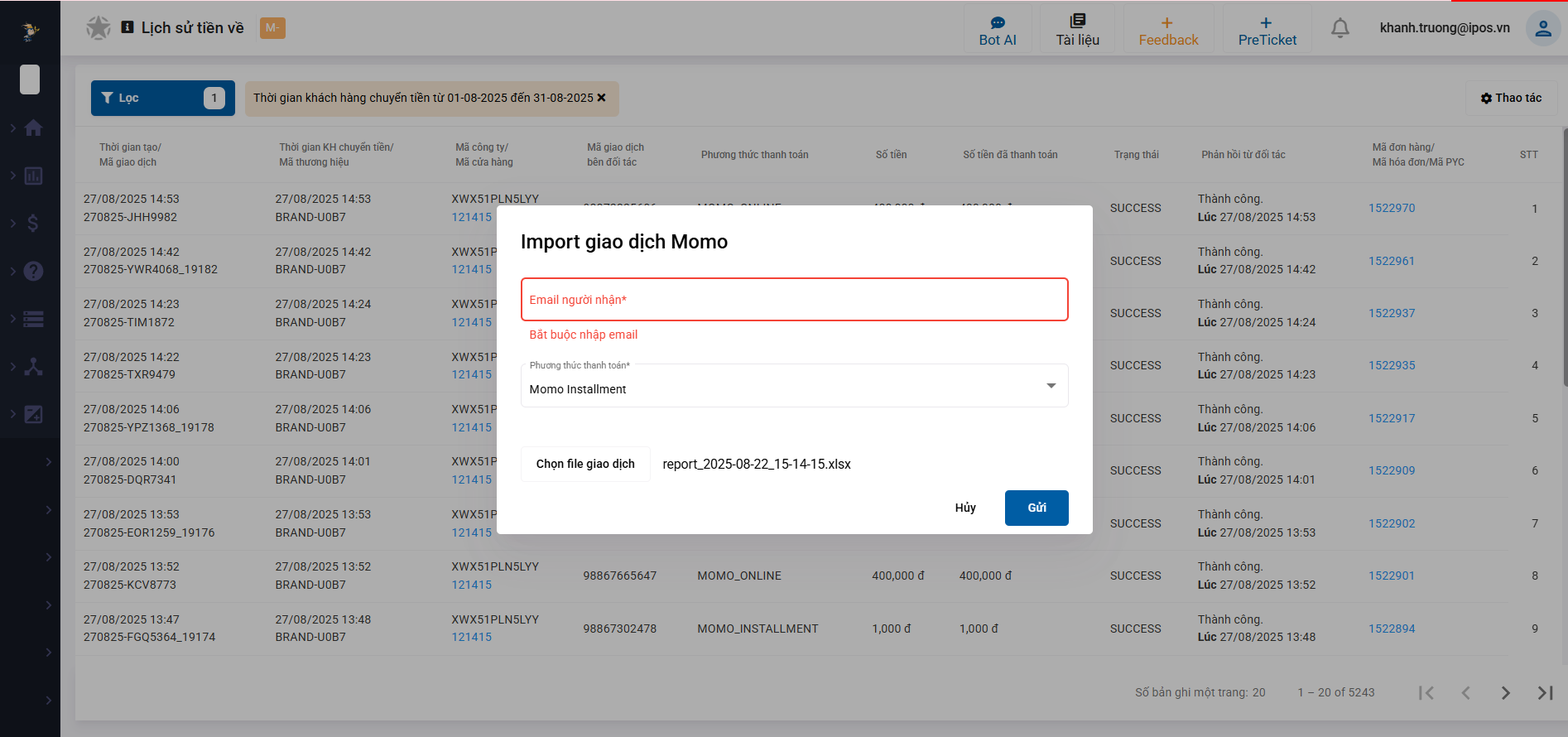
Task: Open the bar chart reports sidebar icon
Action: pyautogui.click(x=33, y=176)
